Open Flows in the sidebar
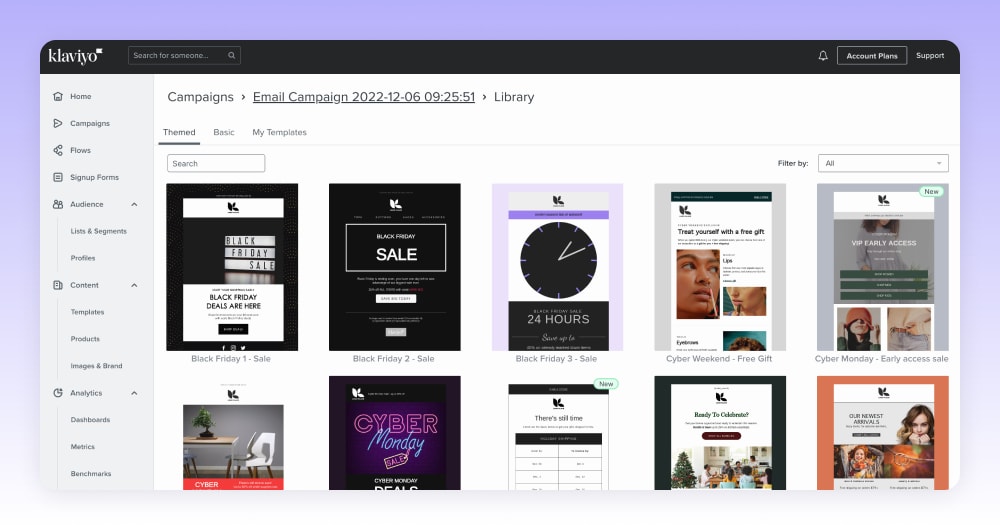1000x530 pixels. pos(80,151)
